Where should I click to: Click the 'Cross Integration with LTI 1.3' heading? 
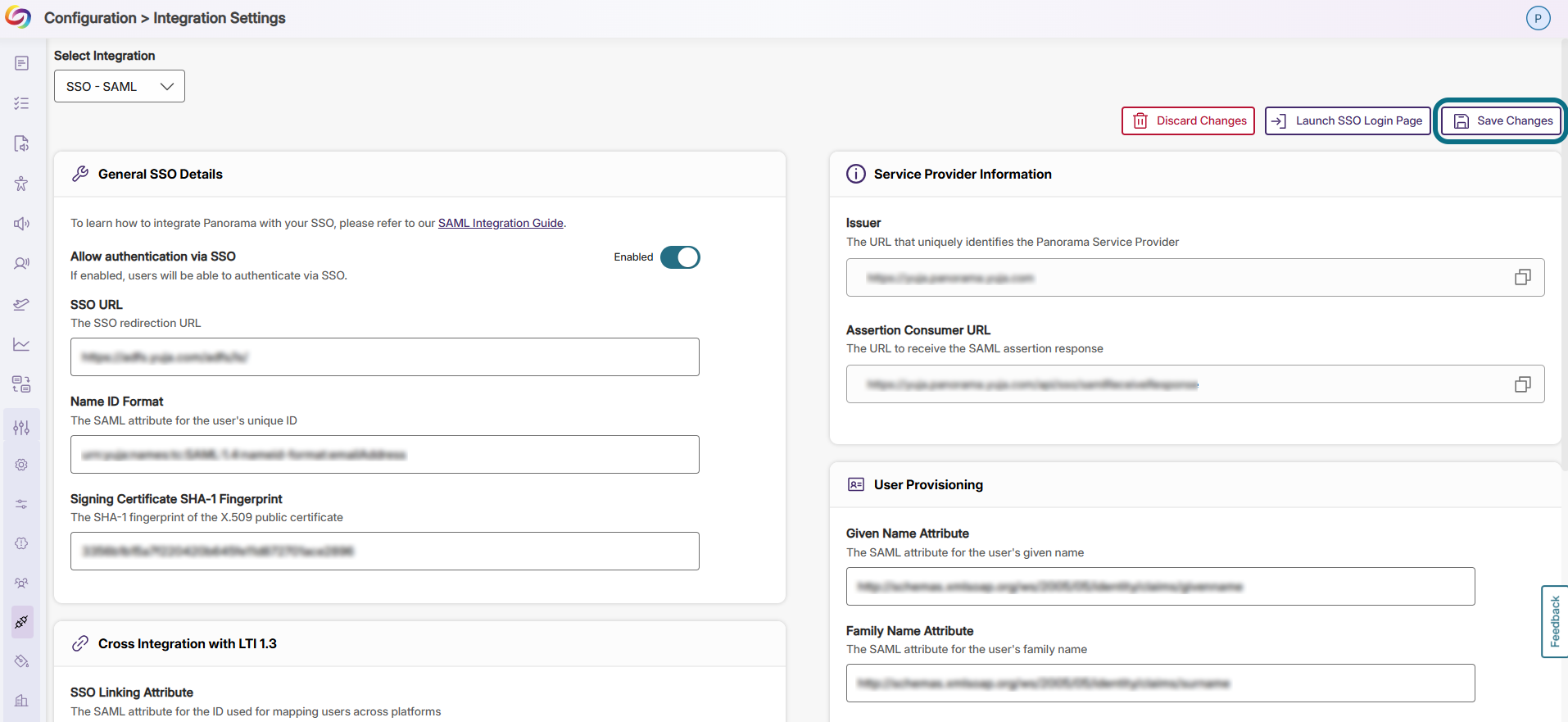click(x=188, y=643)
